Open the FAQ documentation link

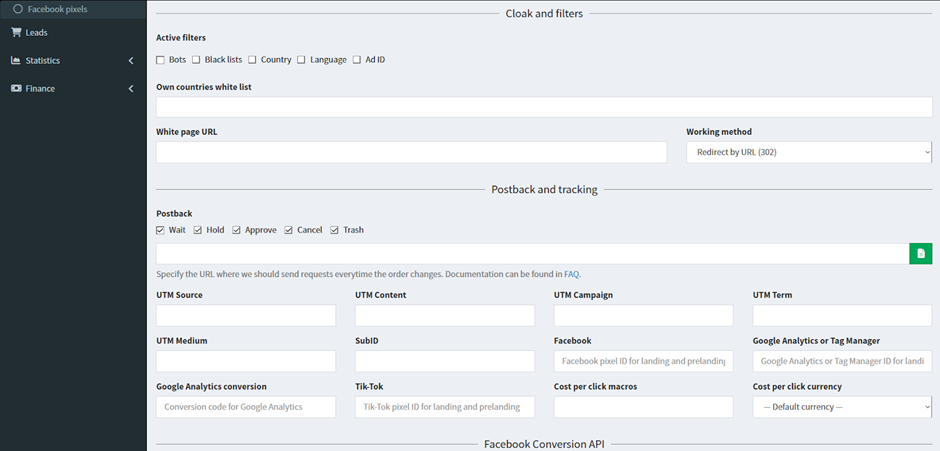pyautogui.click(x=571, y=274)
